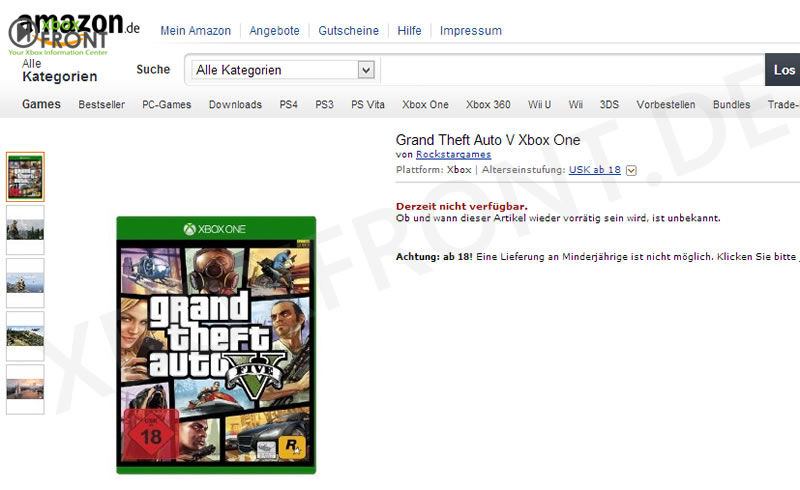Select the fourth screenshot thumbnail
The width and height of the screenshot is (800, 490).
[x=25, y=336]
